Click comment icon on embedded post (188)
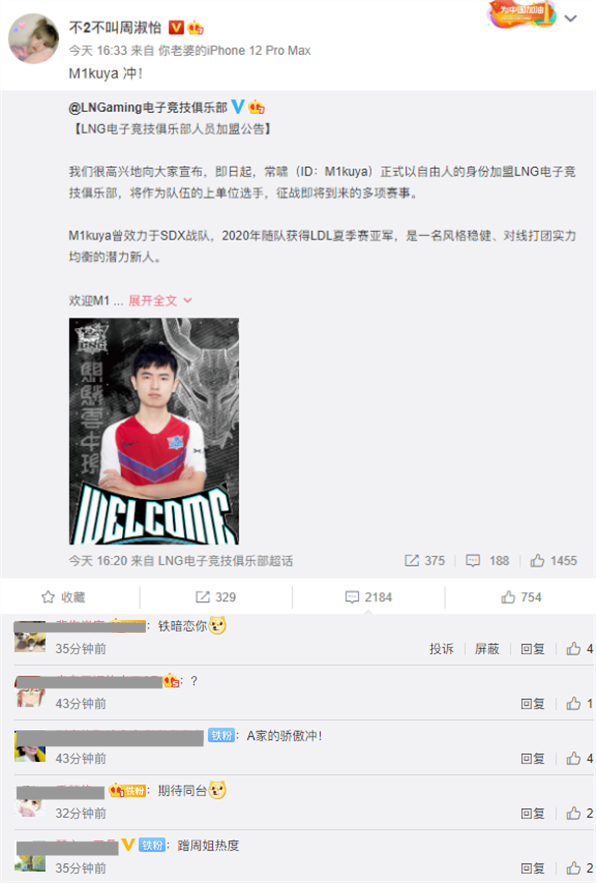This screenshot has height=883, width=596. click(473, 560)
